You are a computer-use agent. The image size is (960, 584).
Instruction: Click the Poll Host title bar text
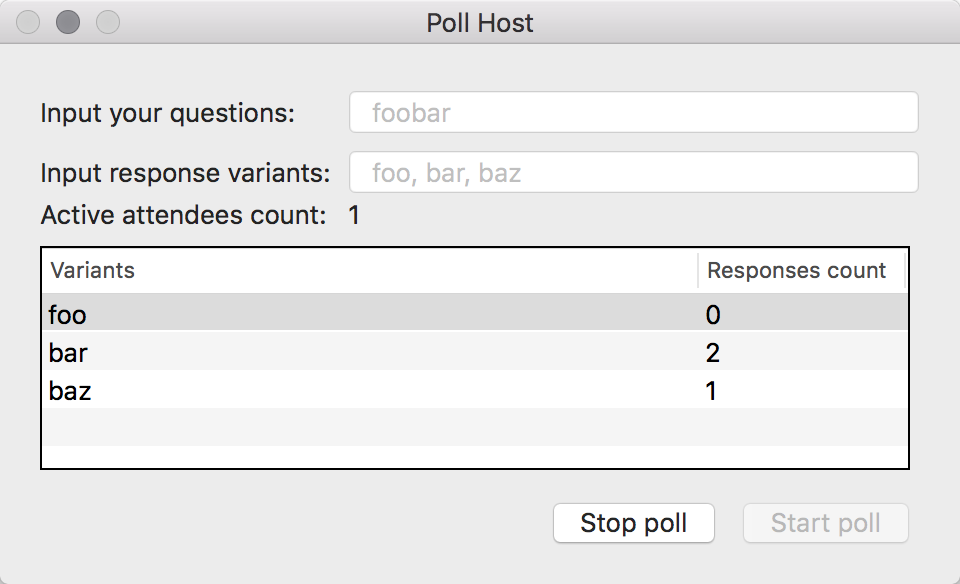pyautogui.click(x=480, y=22)
